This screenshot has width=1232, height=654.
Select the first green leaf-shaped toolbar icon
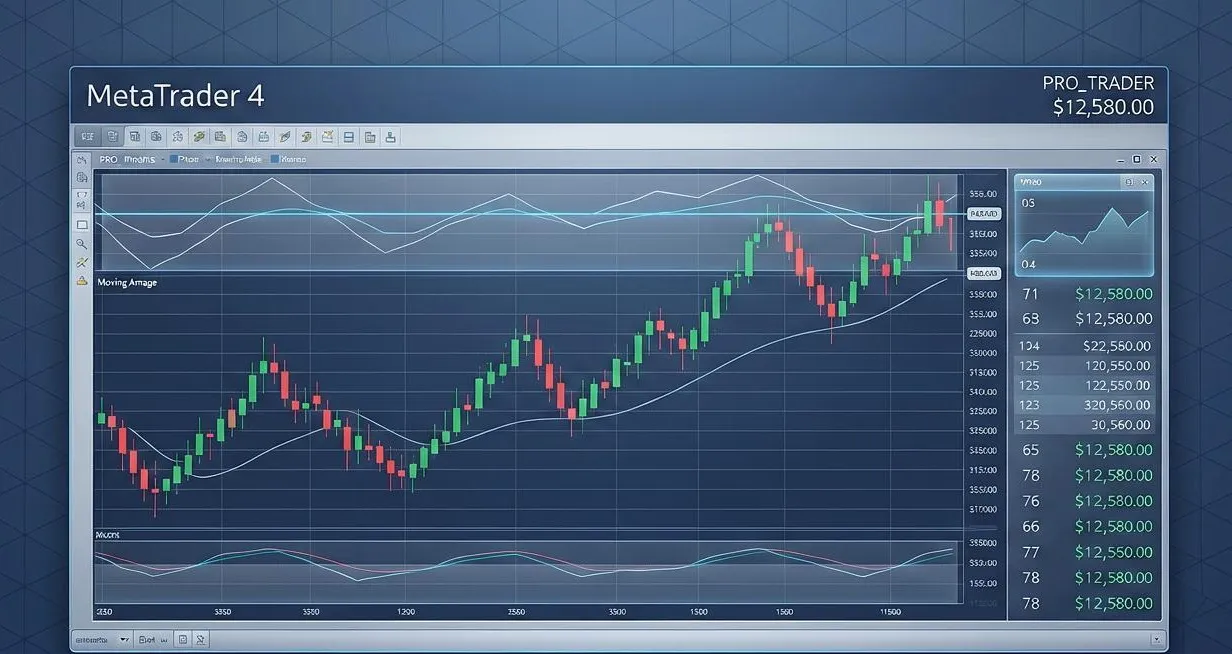click(199, 136)
